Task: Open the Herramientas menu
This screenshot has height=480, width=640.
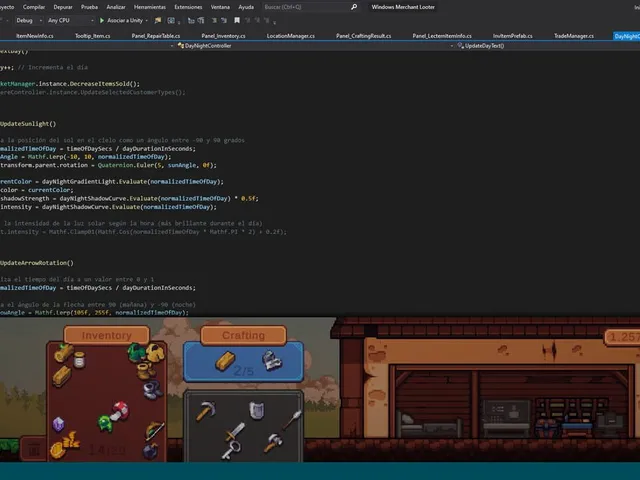Action: [x=150, y=7]
